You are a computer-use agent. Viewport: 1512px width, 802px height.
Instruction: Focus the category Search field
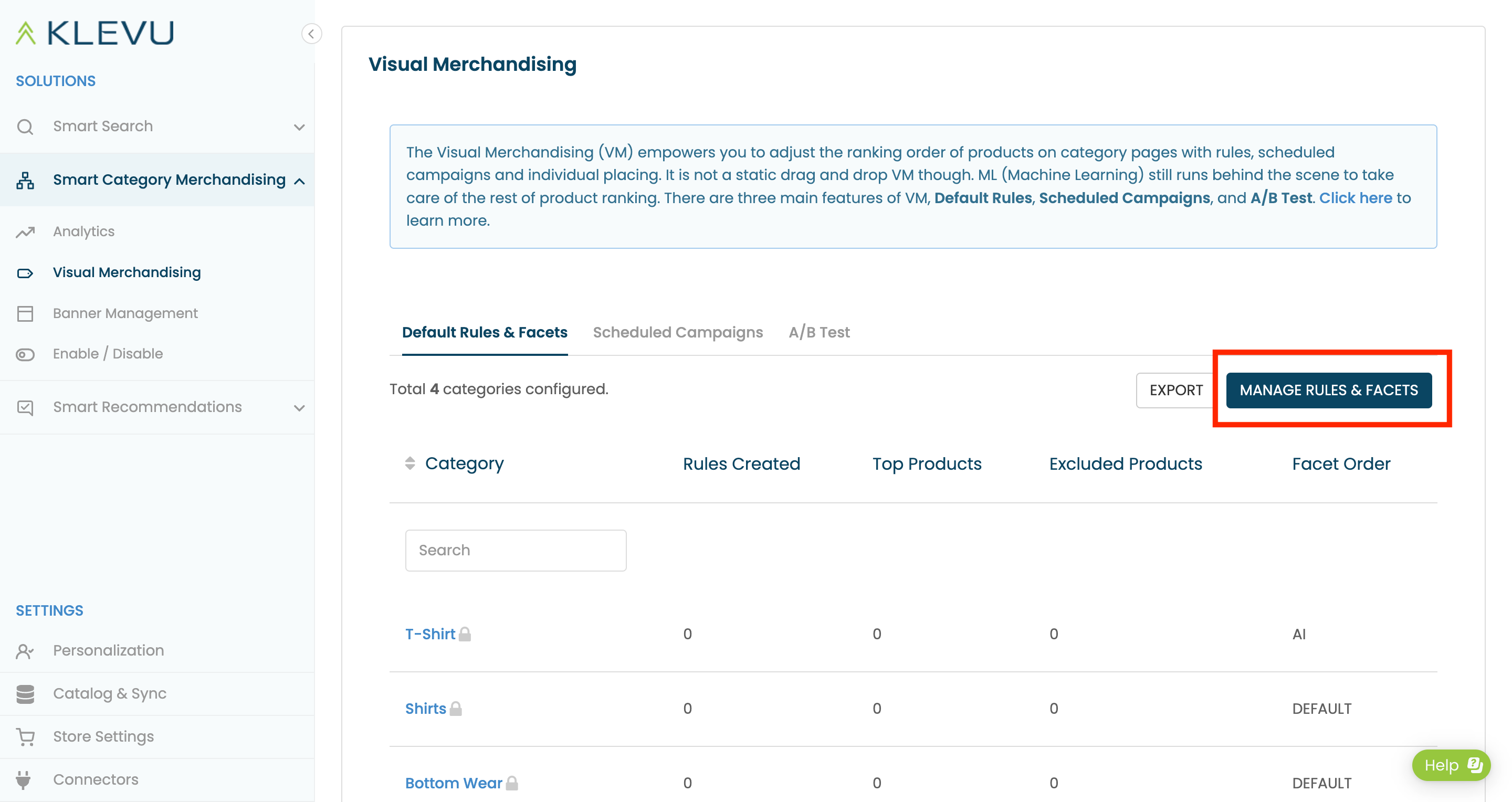click(516, 550)
